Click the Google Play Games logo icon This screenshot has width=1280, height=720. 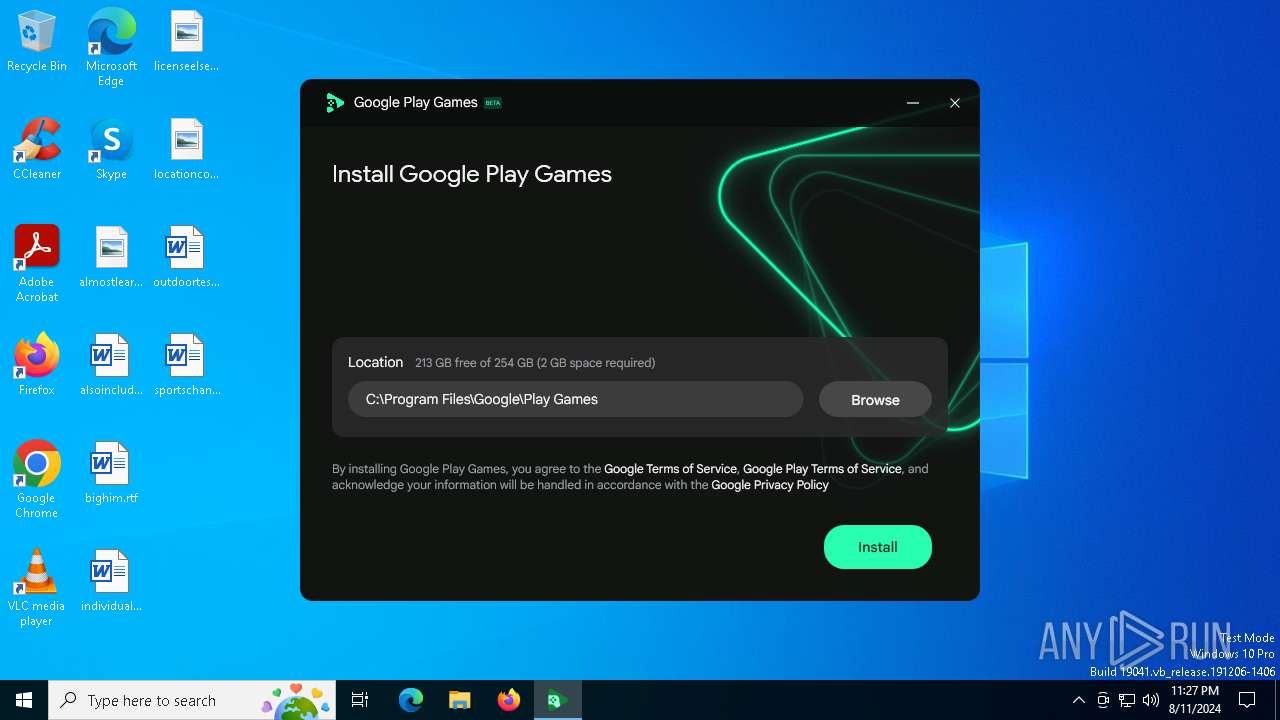[x=335, y=103]
